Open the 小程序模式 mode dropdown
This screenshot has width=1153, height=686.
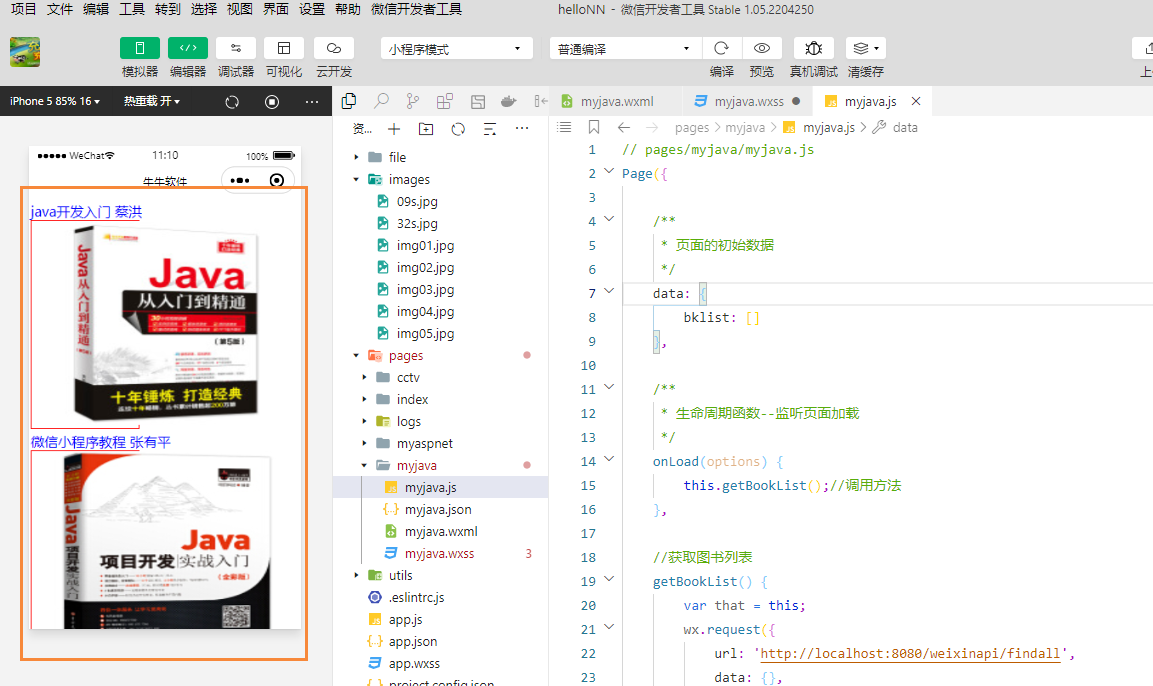[x=456, y=49]
